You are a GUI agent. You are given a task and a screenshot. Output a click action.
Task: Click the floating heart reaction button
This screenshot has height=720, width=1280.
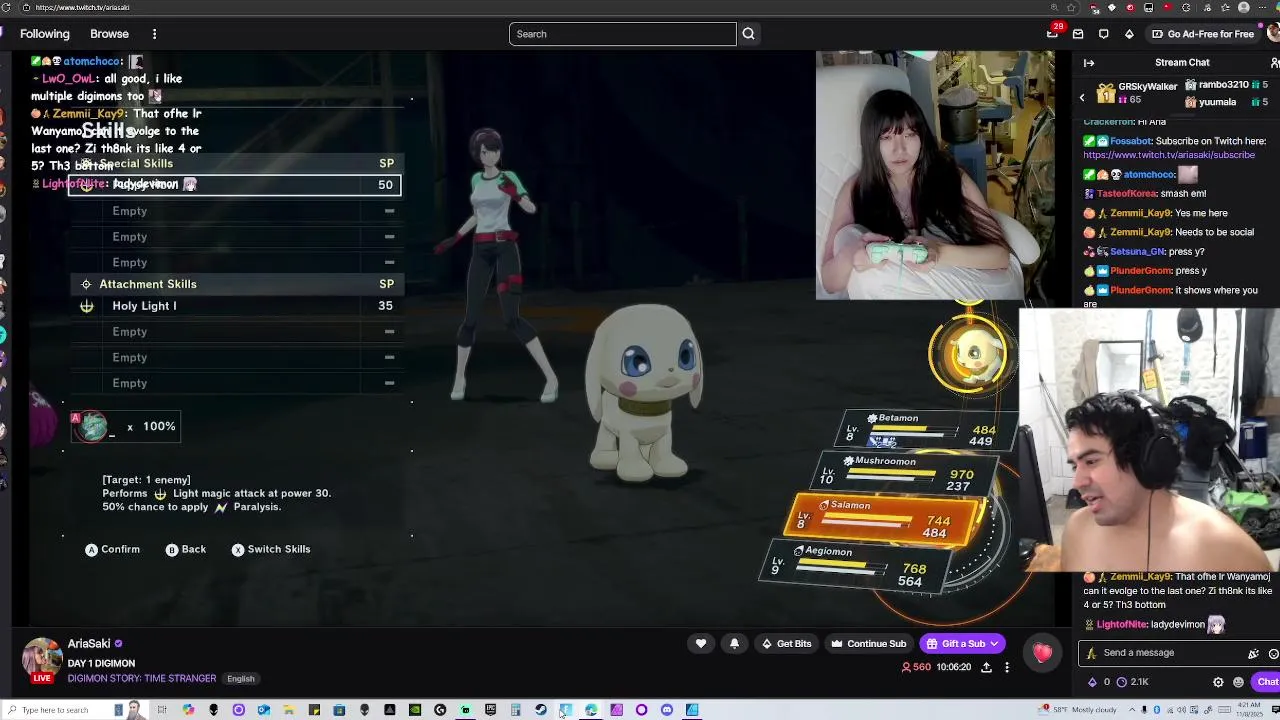pyautogui.click(x=1043, y=652)
